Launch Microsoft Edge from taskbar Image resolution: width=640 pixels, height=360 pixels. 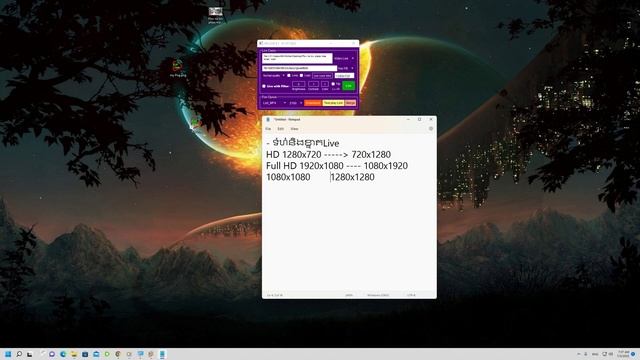63,354
